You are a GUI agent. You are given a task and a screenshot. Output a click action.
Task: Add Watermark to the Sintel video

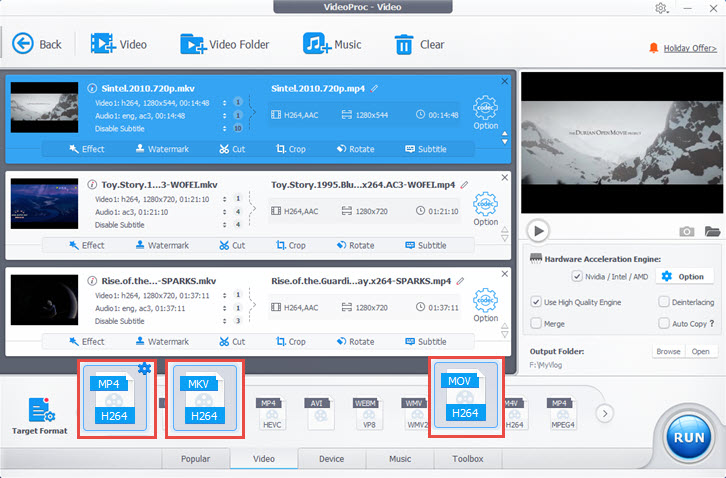pyautogui.click(x=162, y=149)
